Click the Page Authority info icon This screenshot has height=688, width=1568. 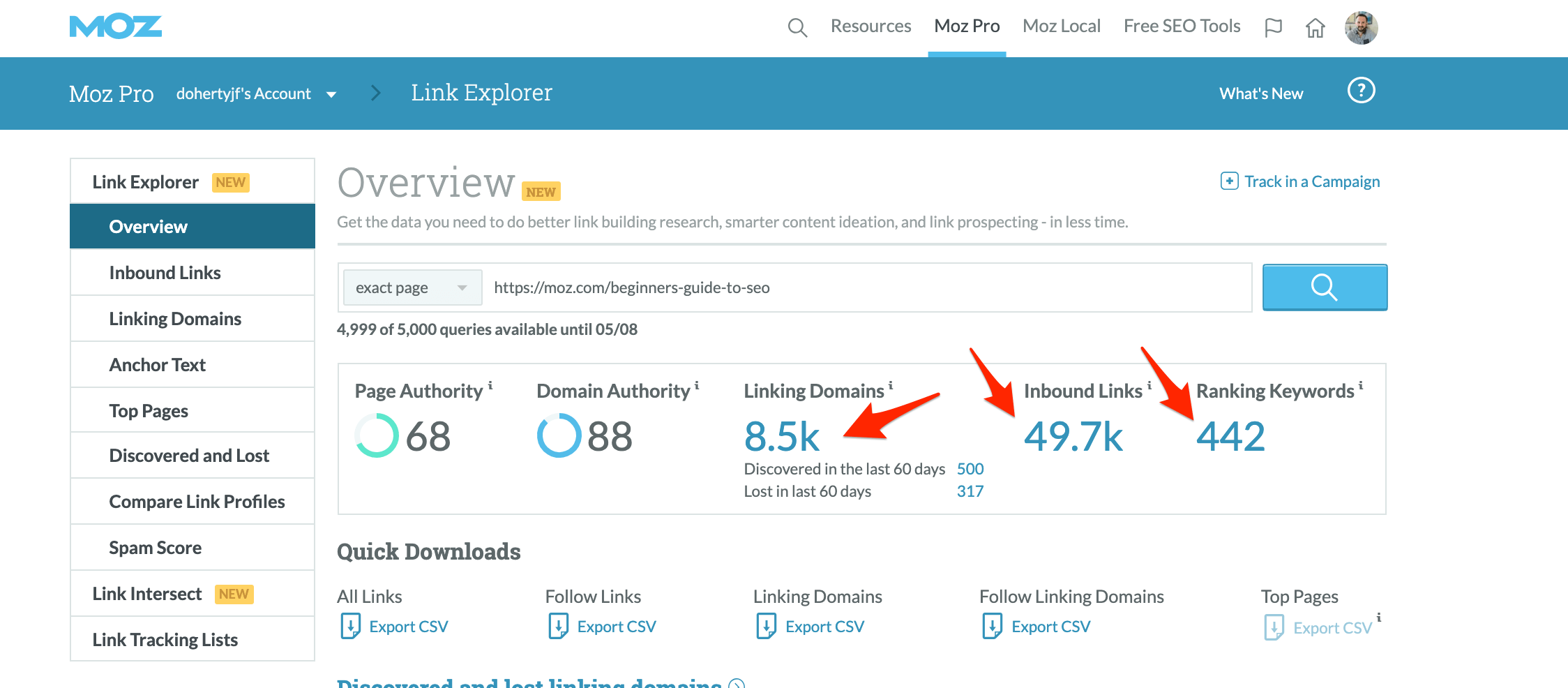click(x=490, y=385)
